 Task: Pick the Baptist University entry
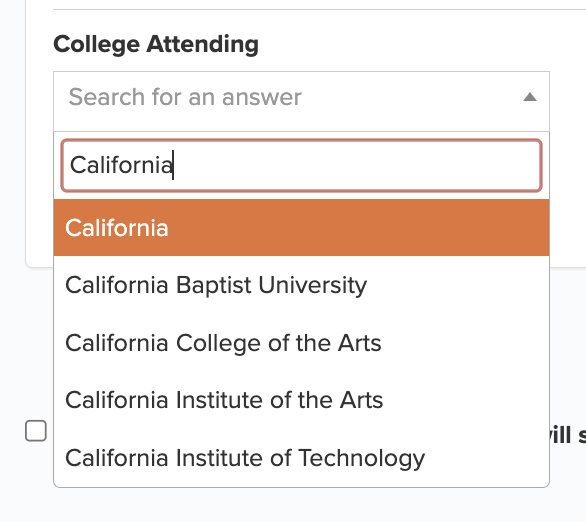click(x=301, y=285)
